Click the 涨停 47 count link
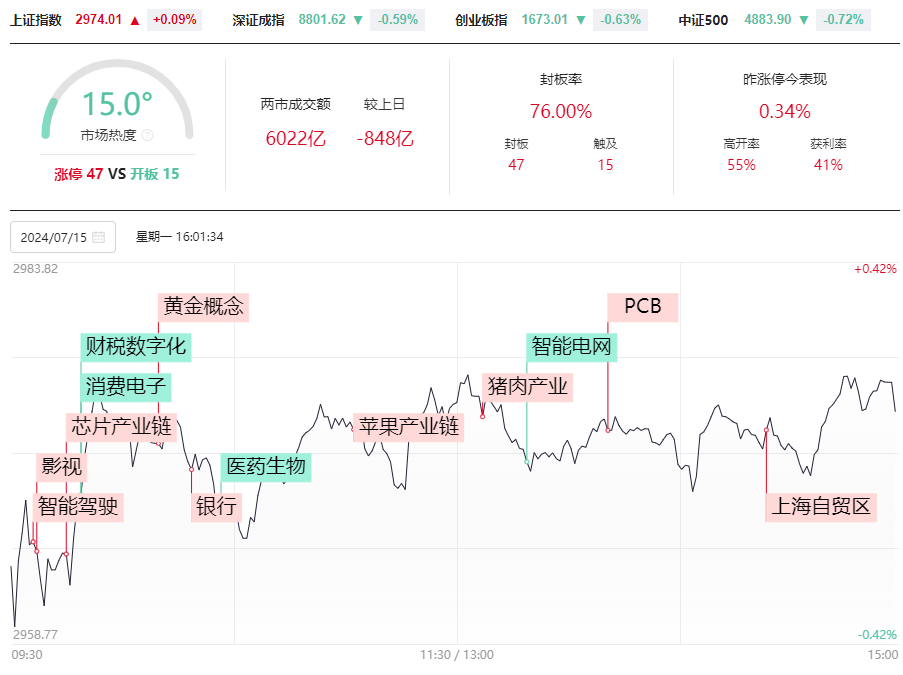This screenshot has height=675, width=903. coord(79,173)
